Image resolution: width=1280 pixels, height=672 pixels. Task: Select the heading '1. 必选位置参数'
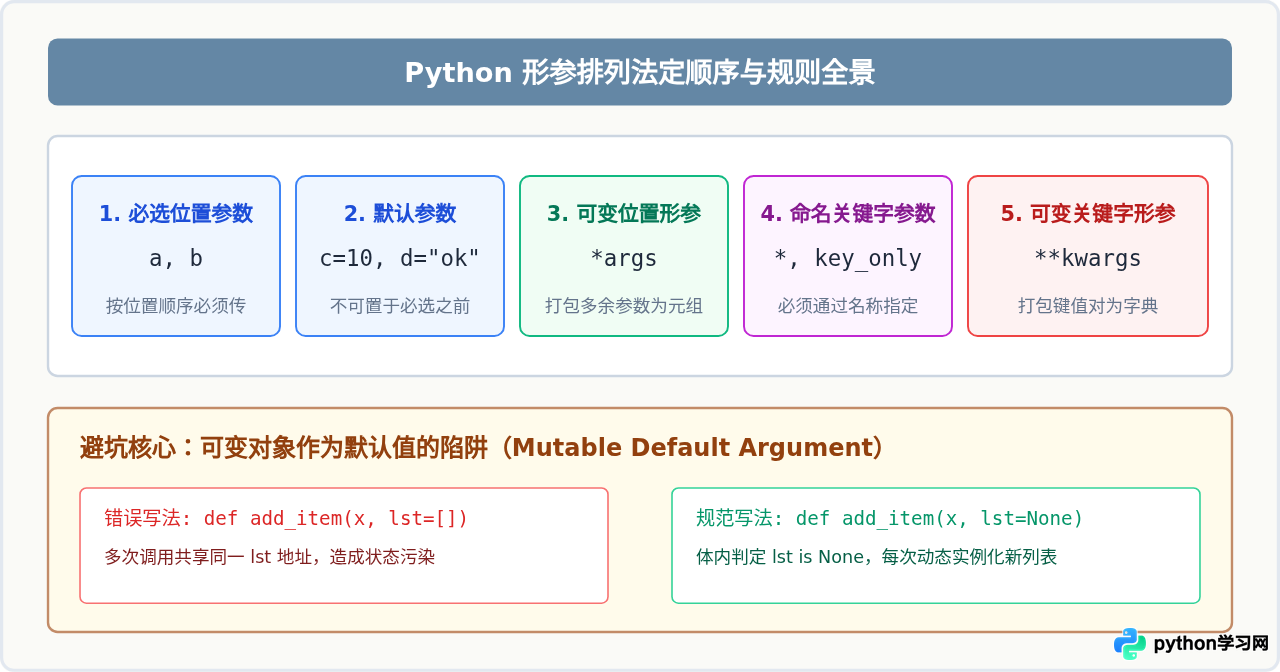click(x=176, y=213)
